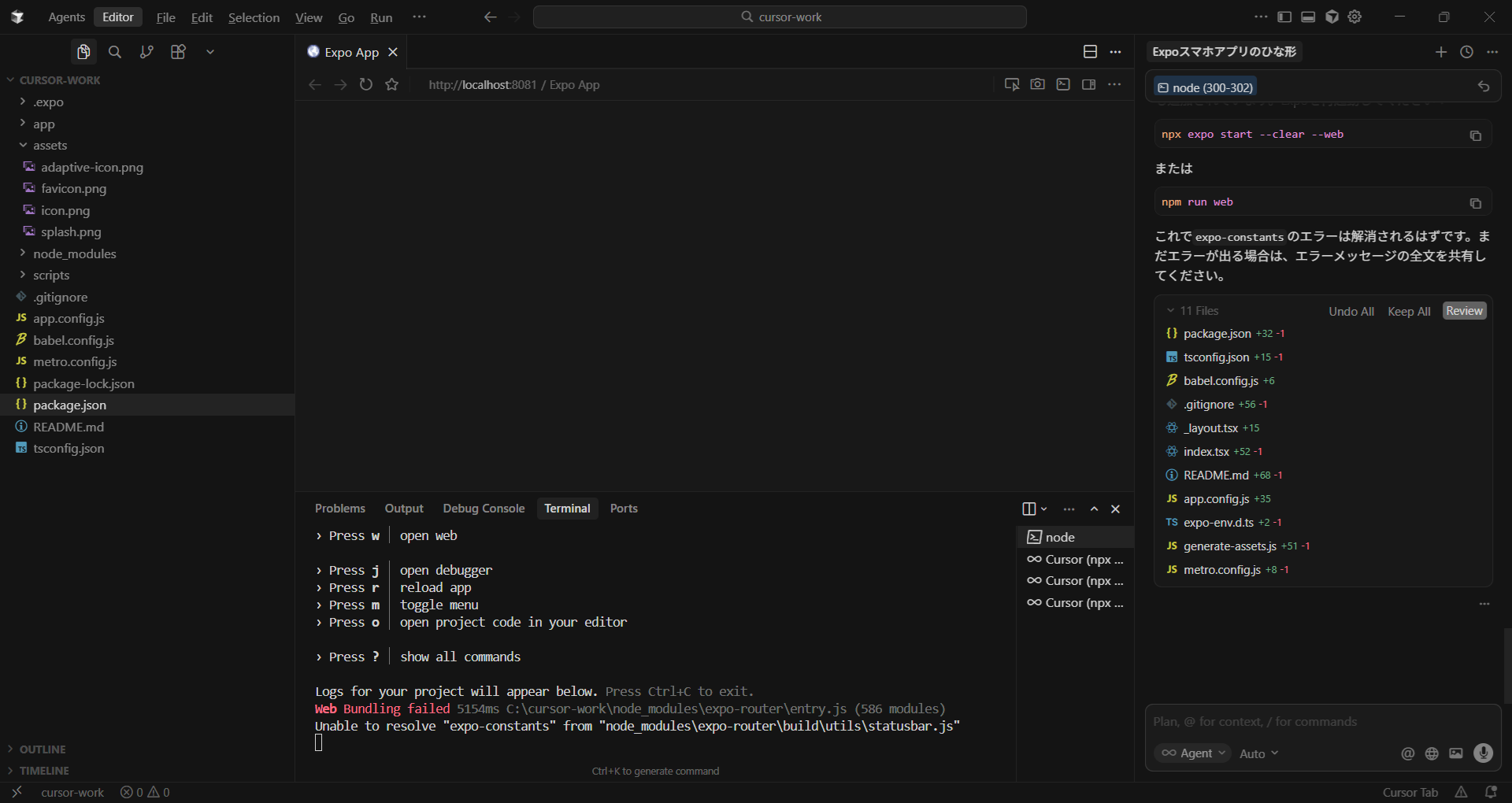Open the Auto model dropdown
This screenshot has width=1512, height=803.
pos(1258,753)
